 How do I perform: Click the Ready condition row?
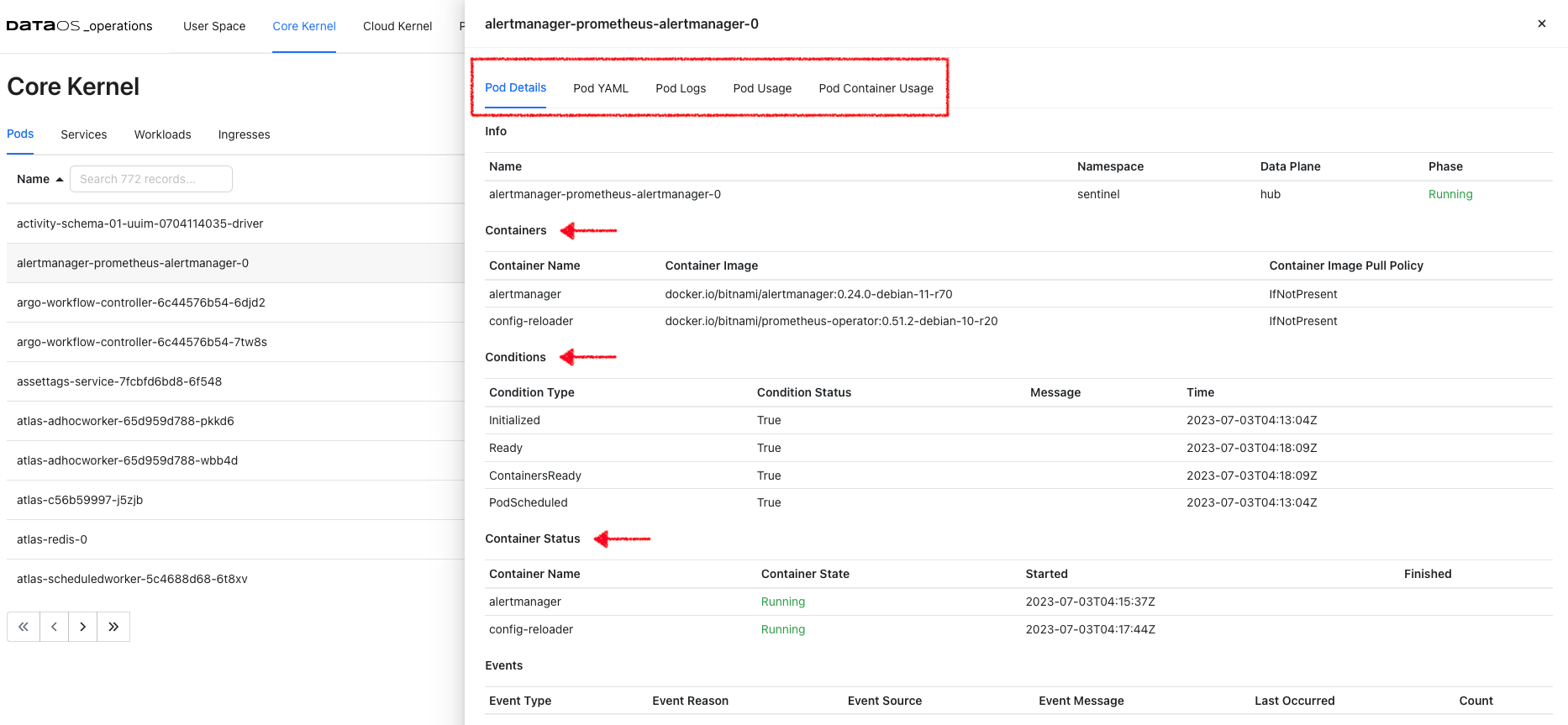tap(1018, 448)
